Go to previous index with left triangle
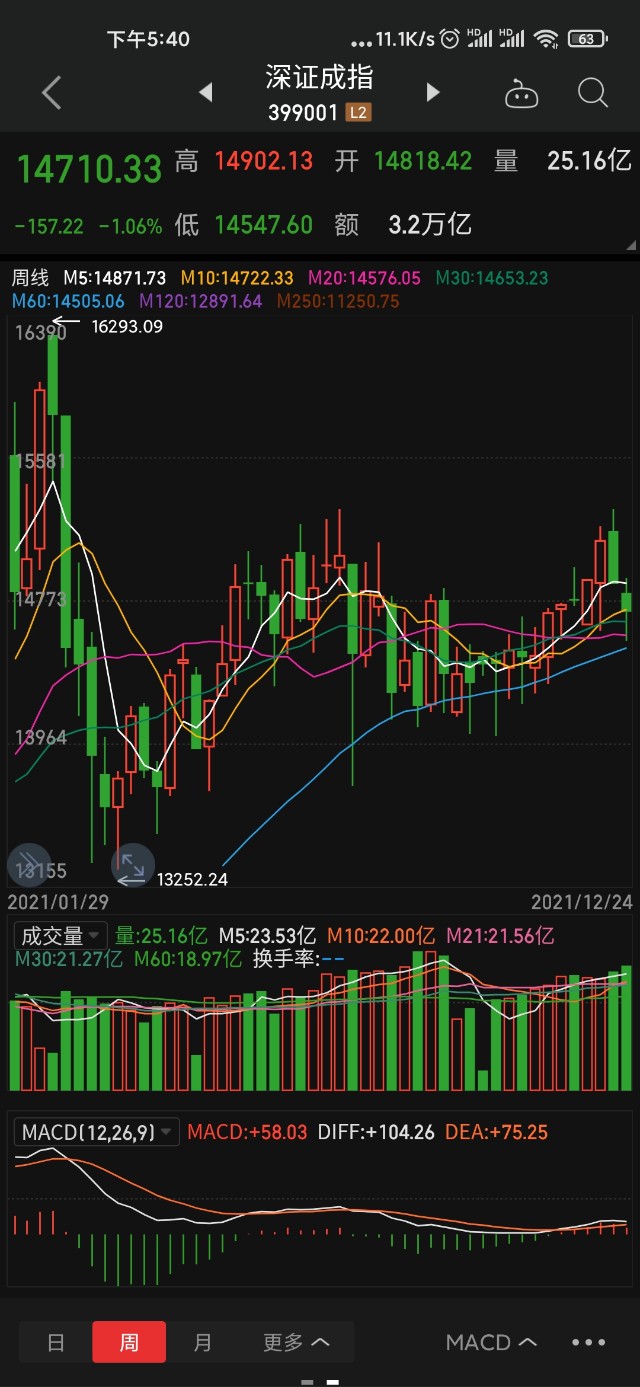Viewport: 640px width, 1387px height. [205, 93]
